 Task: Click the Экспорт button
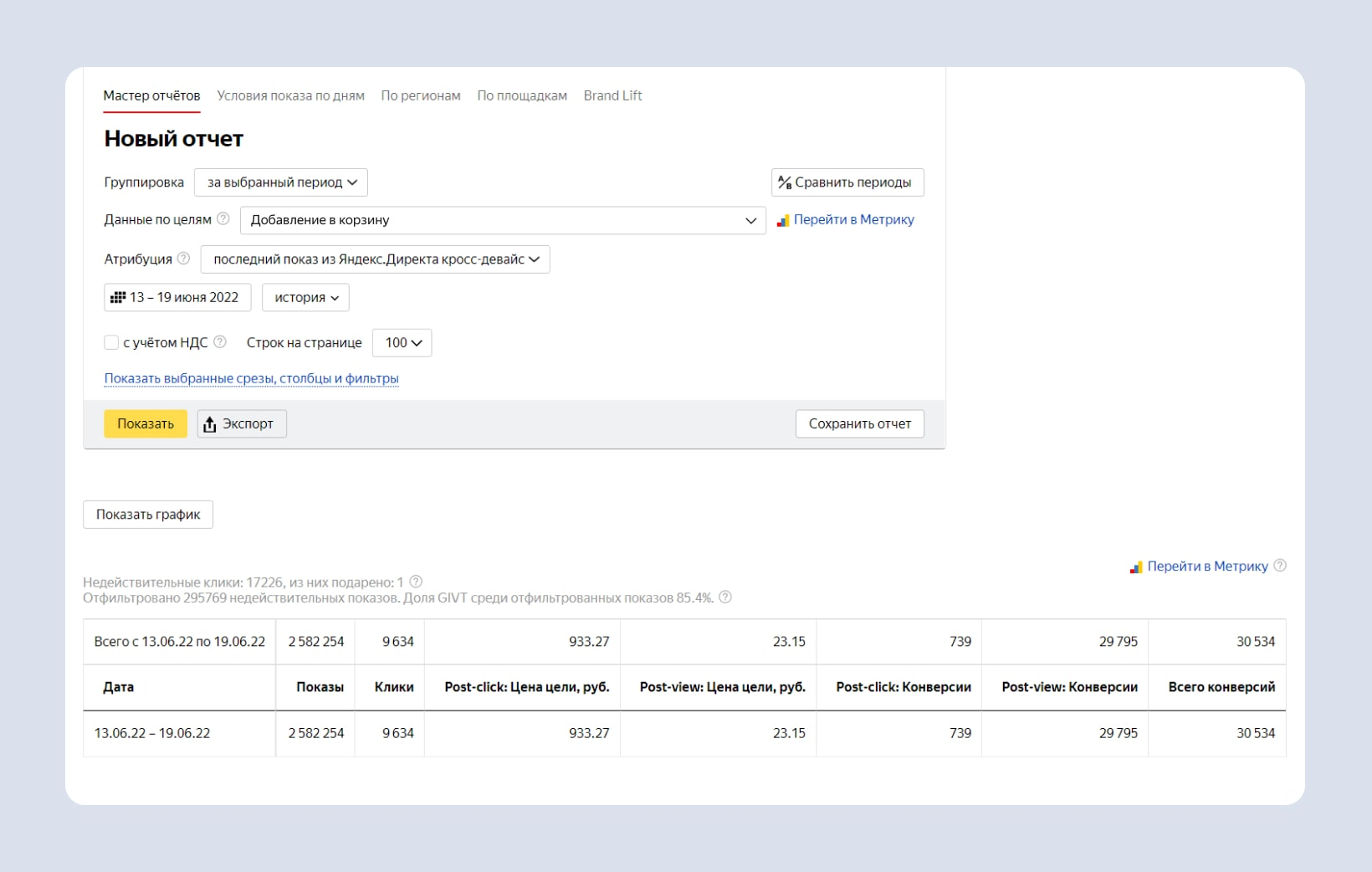click(x=242, y=423)
